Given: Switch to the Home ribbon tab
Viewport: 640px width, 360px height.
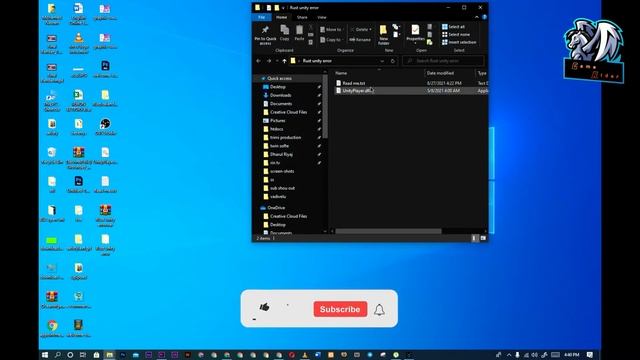Looking at the screenshot, I should coord(282,17).
